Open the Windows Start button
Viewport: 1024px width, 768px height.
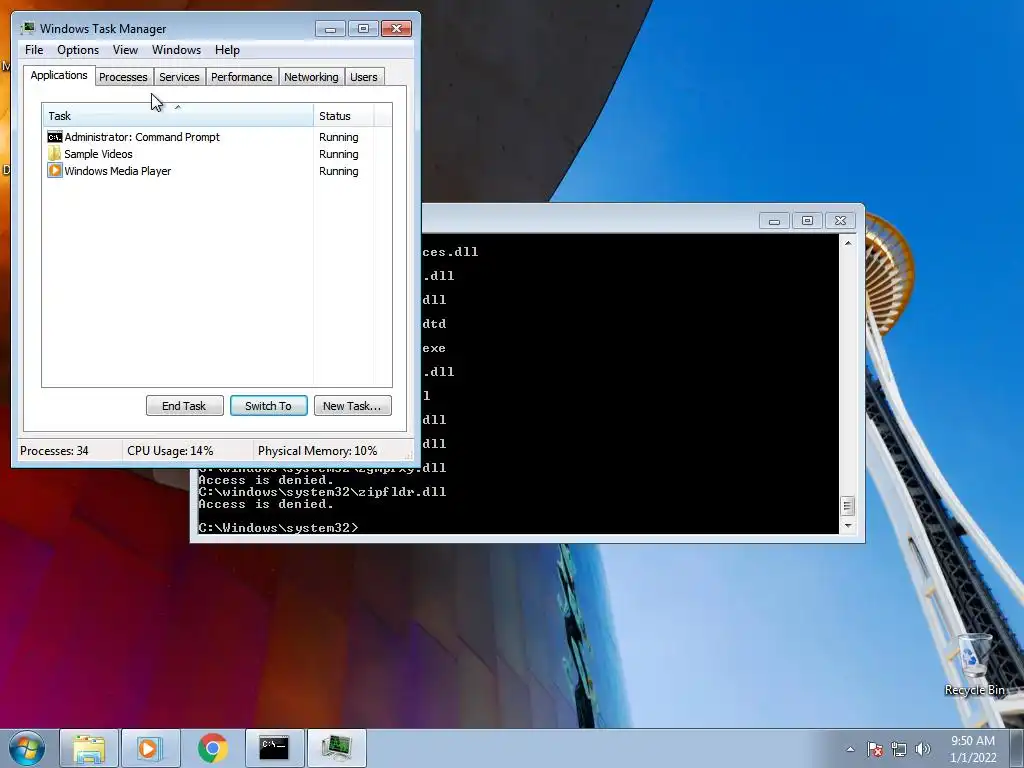click(x=27, y=748)
